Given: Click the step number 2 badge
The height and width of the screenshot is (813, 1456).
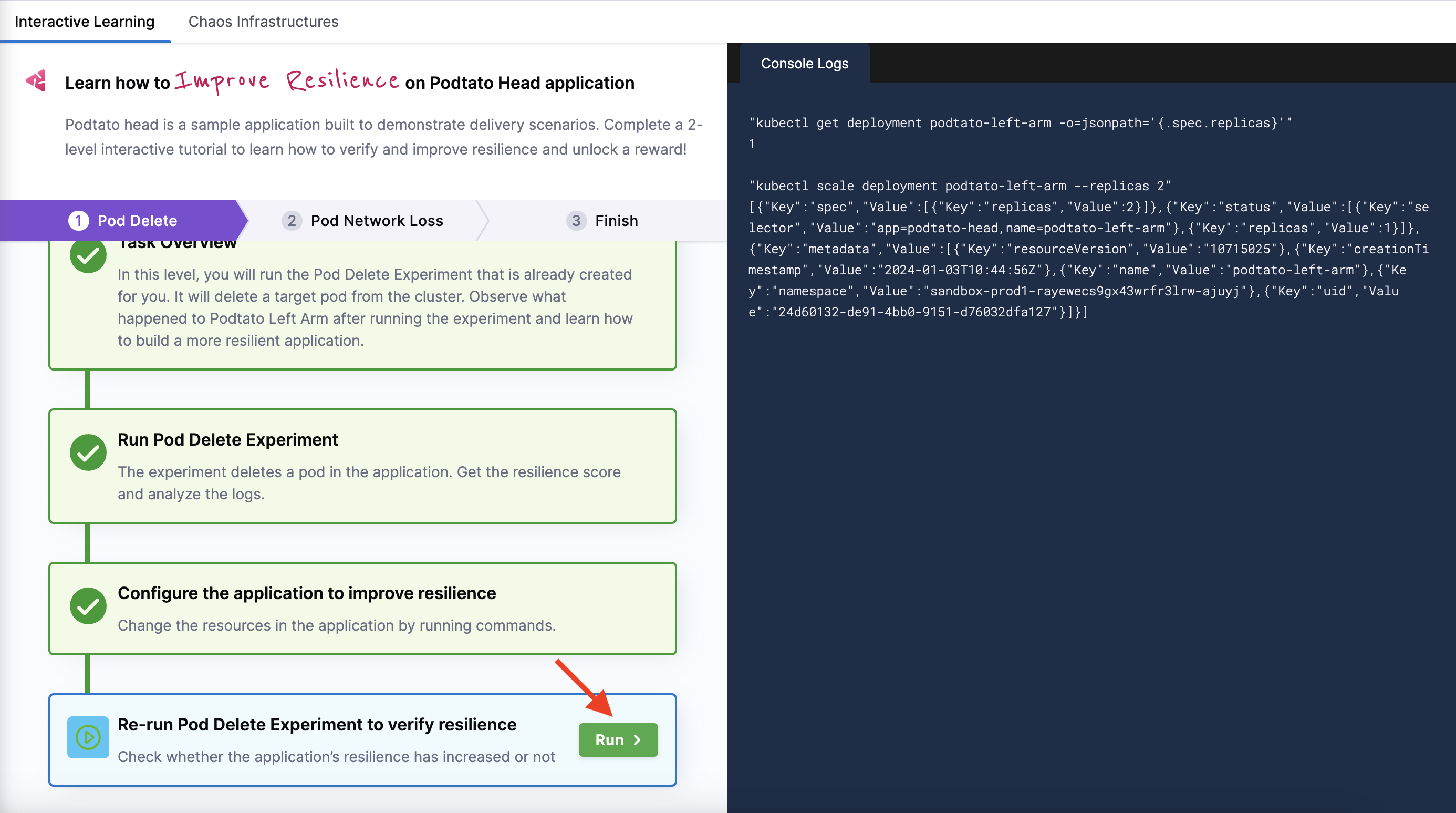Looking at the screenshot, I should [x=292, y=221].
